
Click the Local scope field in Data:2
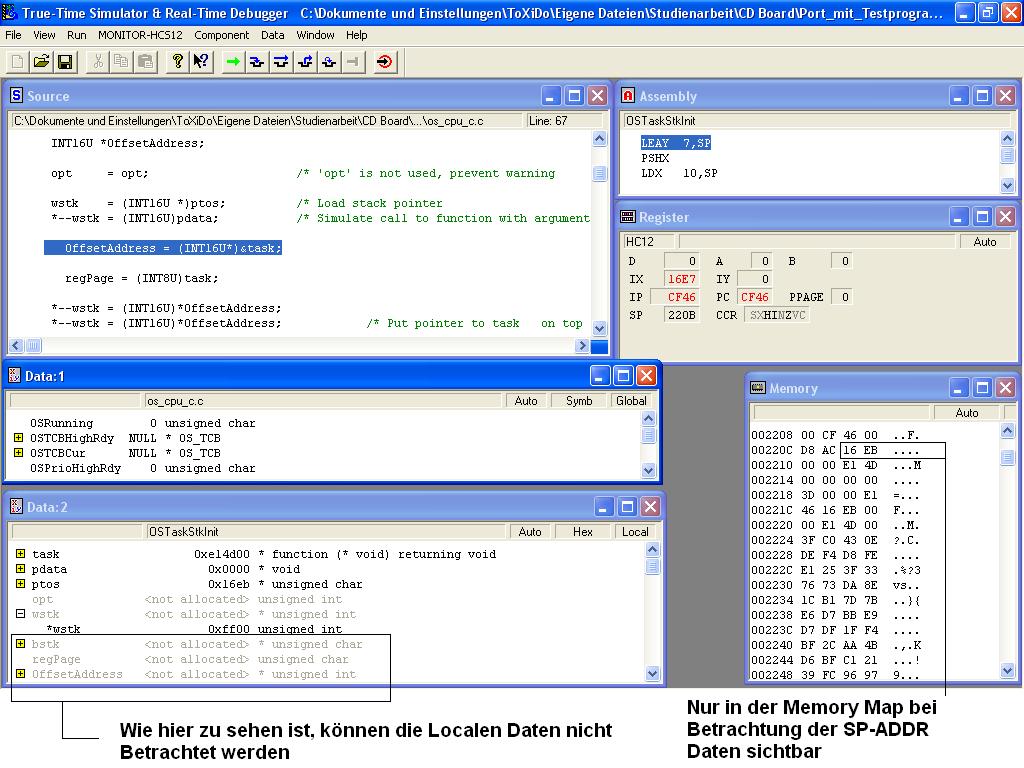(635, 532)
